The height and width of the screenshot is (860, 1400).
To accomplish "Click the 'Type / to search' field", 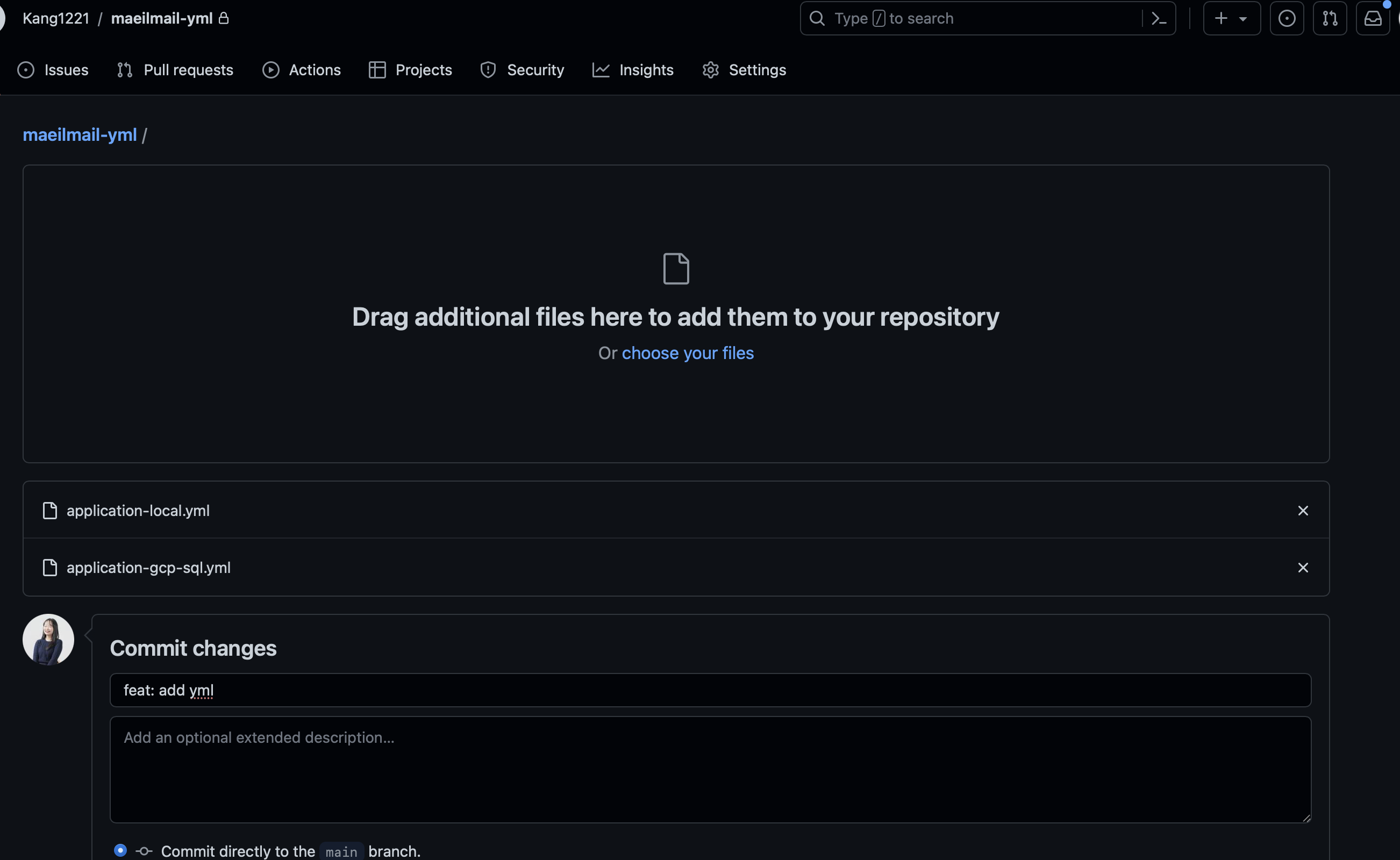I will pos(988,19).
